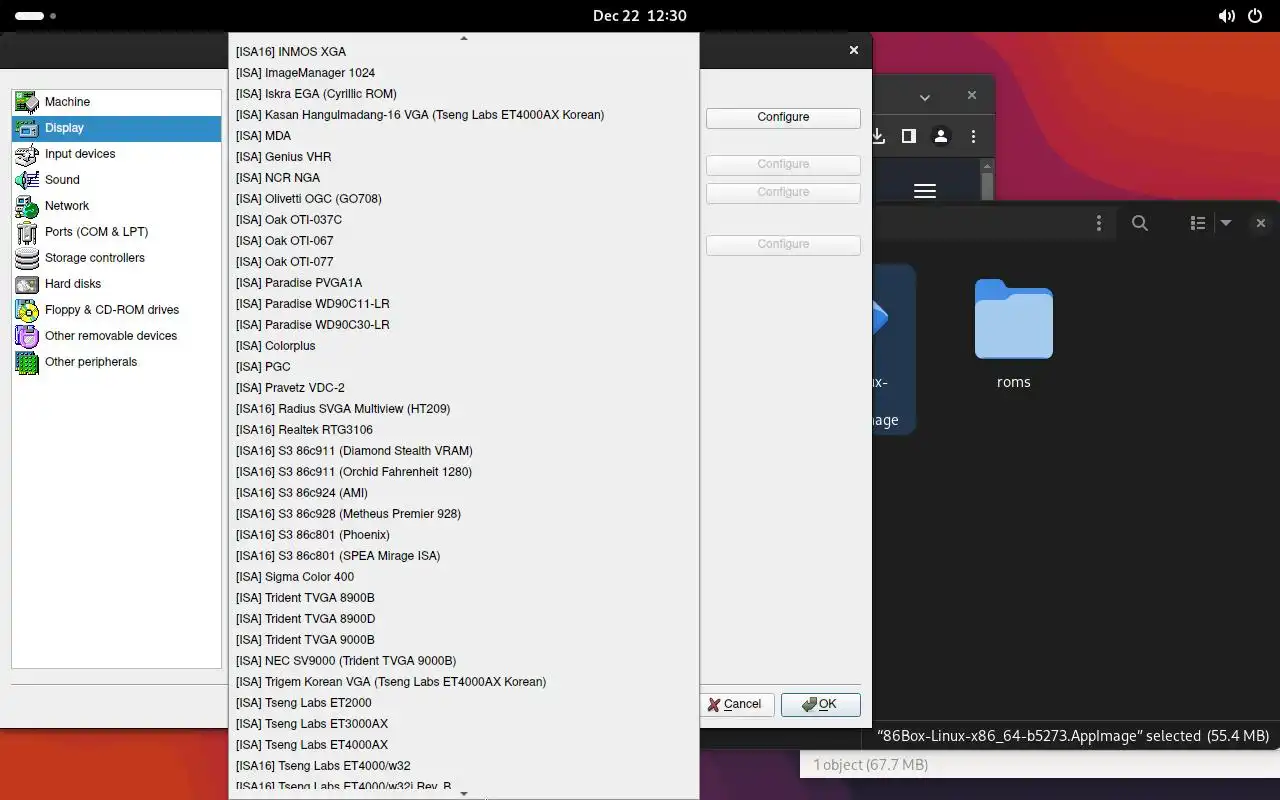Choose [ISA] PGC
1280x800 pixels.
(x=463, y=367)
